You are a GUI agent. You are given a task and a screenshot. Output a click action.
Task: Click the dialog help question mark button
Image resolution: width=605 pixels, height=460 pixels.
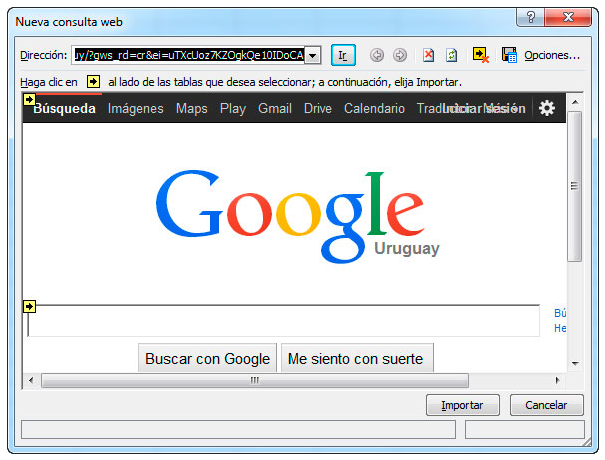(531, 17)
